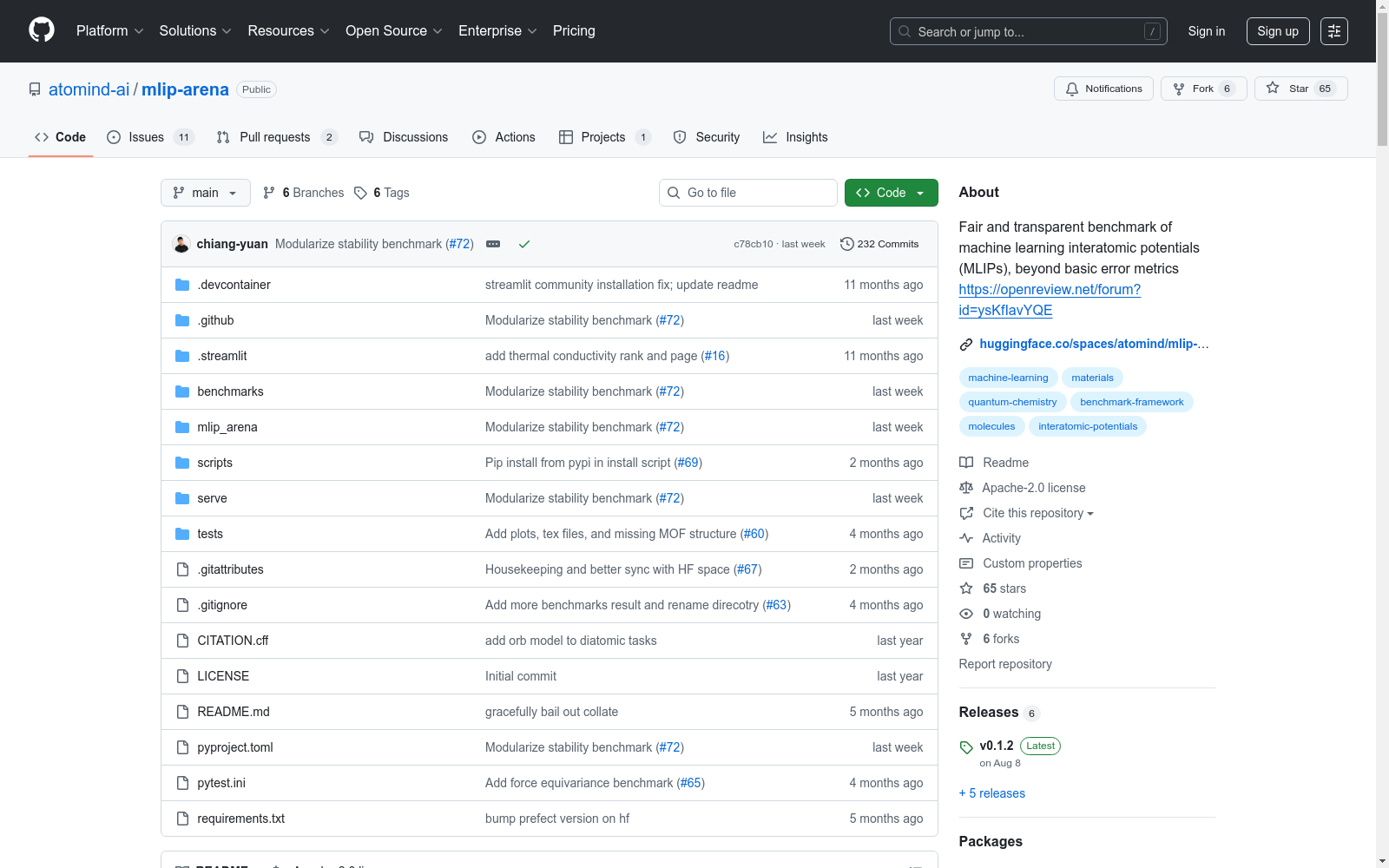Open the serve folder
The width and height of the screenshot is (1389, 868).
coord(212,498)
